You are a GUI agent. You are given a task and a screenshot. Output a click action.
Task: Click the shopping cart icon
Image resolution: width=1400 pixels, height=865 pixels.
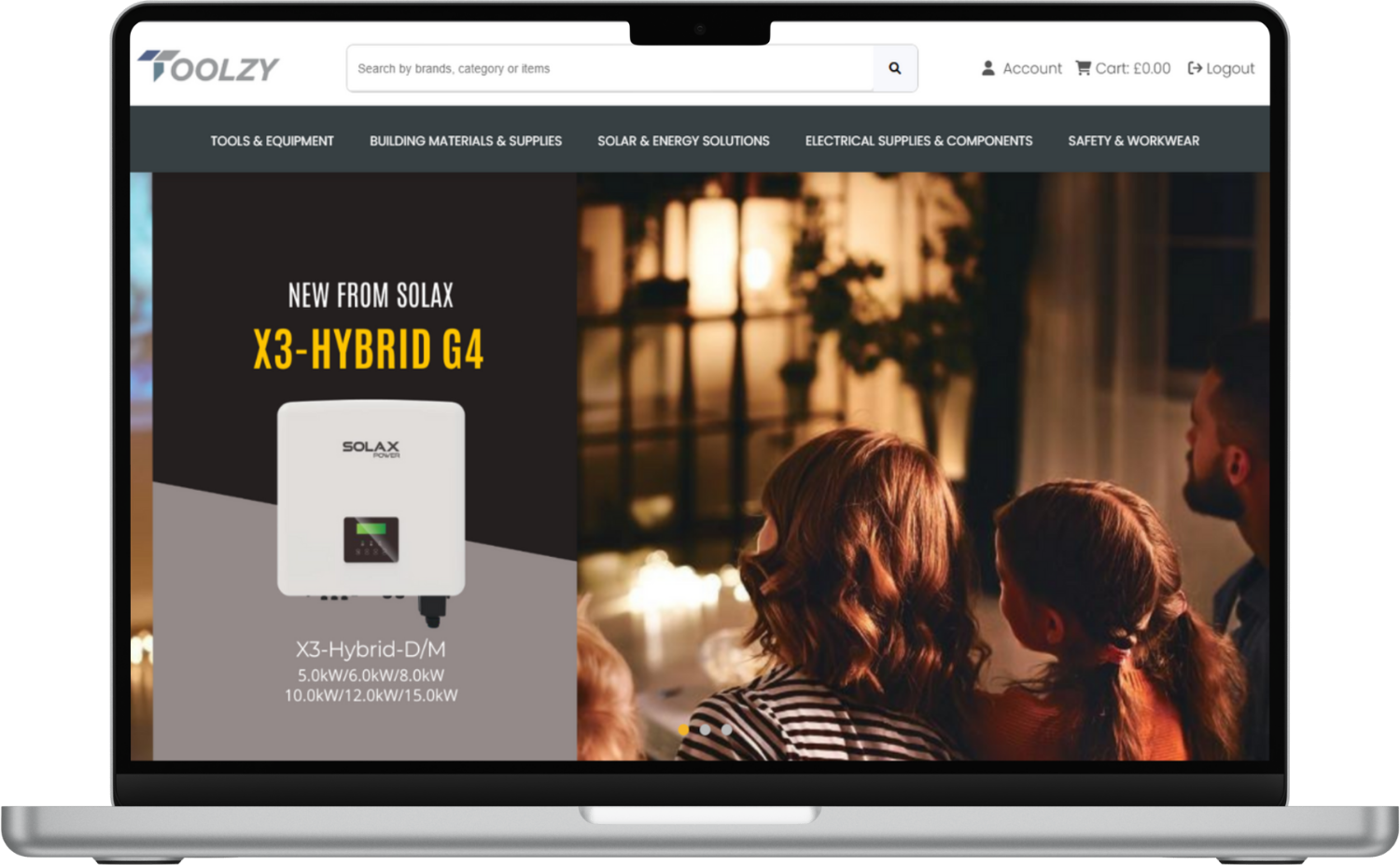(x=1083, y=68)
